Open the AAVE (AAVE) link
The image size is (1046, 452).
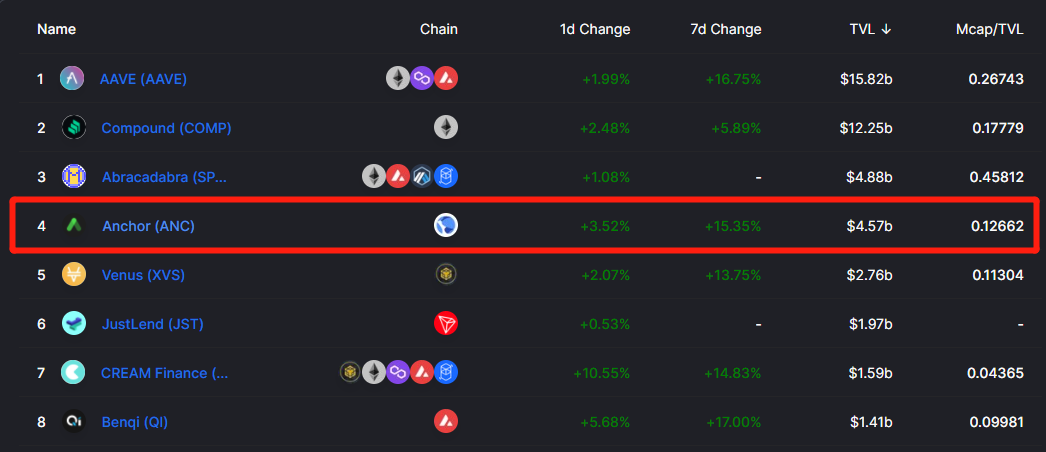[143, 79]
